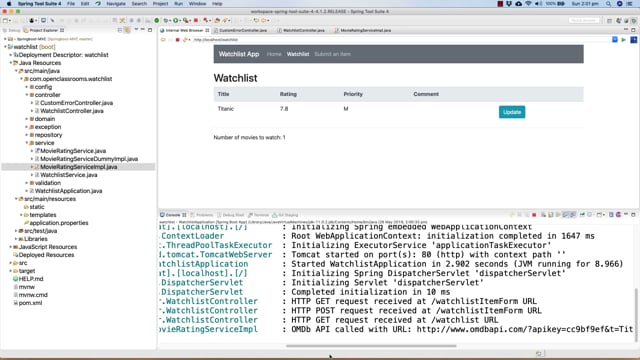This screenshot has width=640, height=360.
Task: Collapse the controller package
Action: [27, 95]
